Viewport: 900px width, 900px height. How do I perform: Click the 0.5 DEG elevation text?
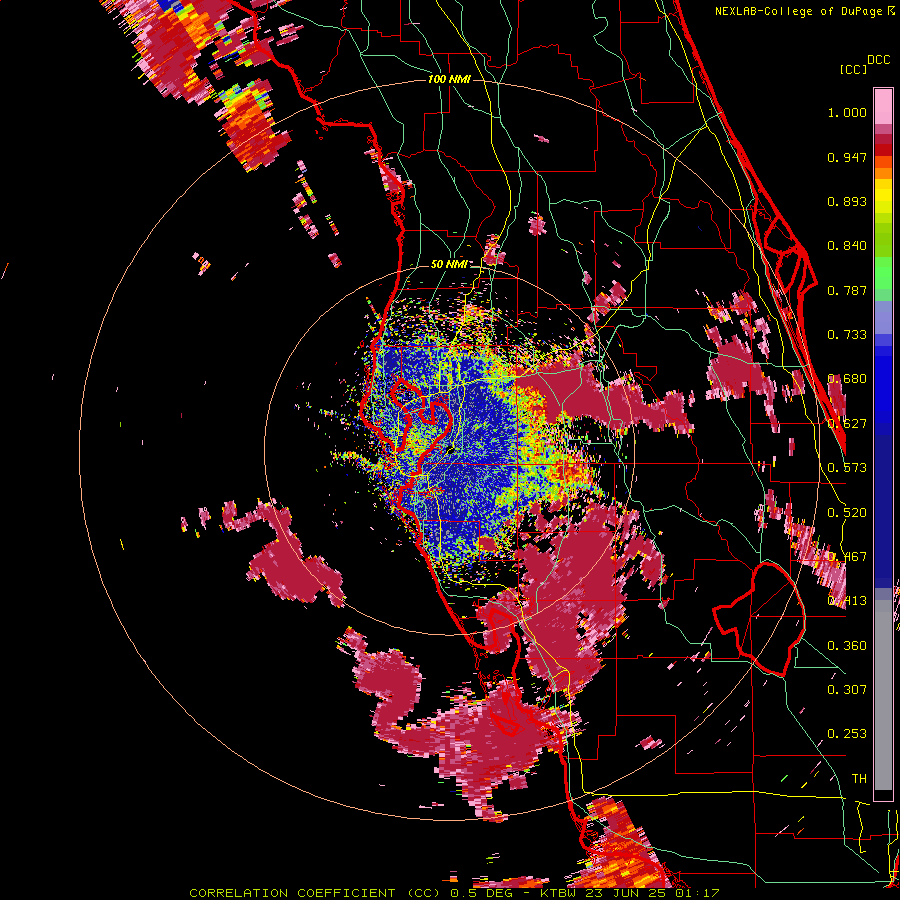483,893
